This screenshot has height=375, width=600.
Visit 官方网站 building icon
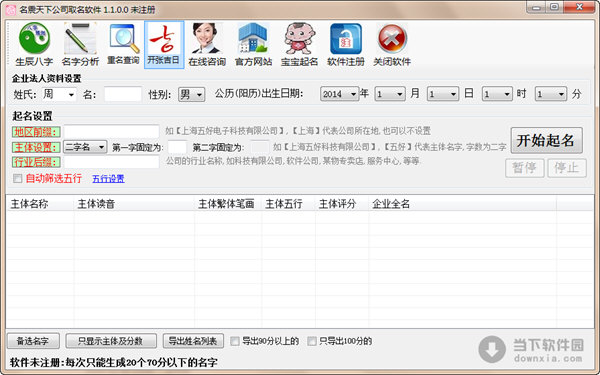pos(253,44)
